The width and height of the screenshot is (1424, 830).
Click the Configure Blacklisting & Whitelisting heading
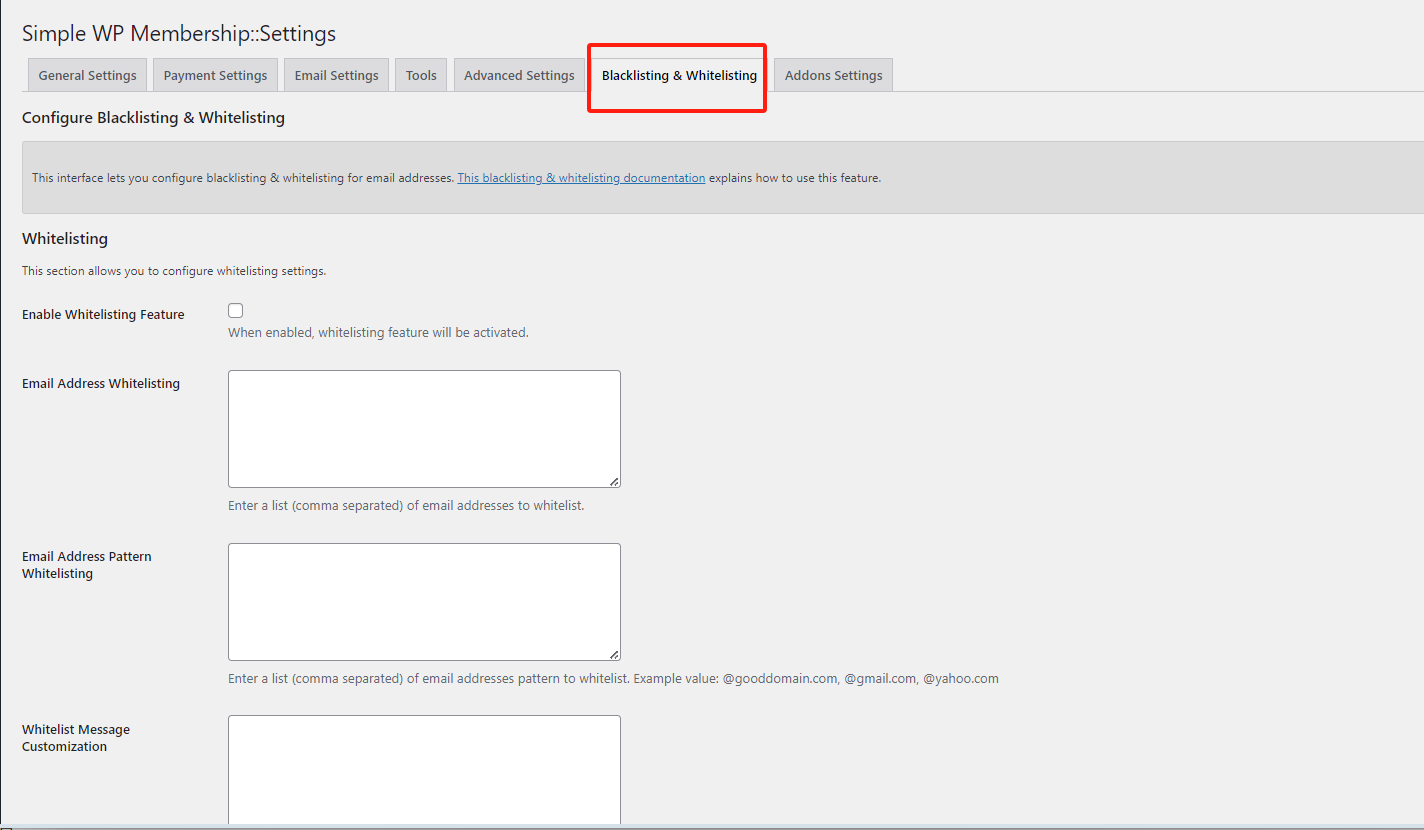(153, 117)
